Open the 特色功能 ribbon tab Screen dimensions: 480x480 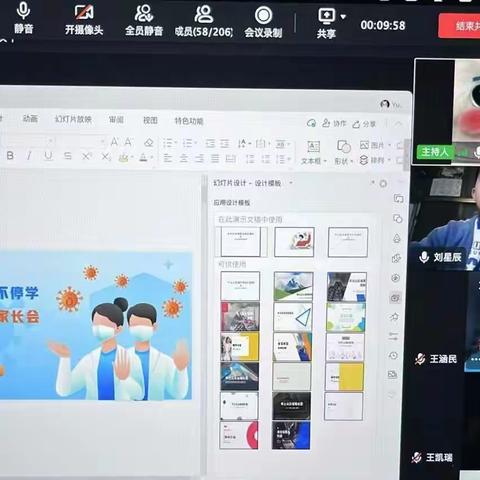(189, 121)
